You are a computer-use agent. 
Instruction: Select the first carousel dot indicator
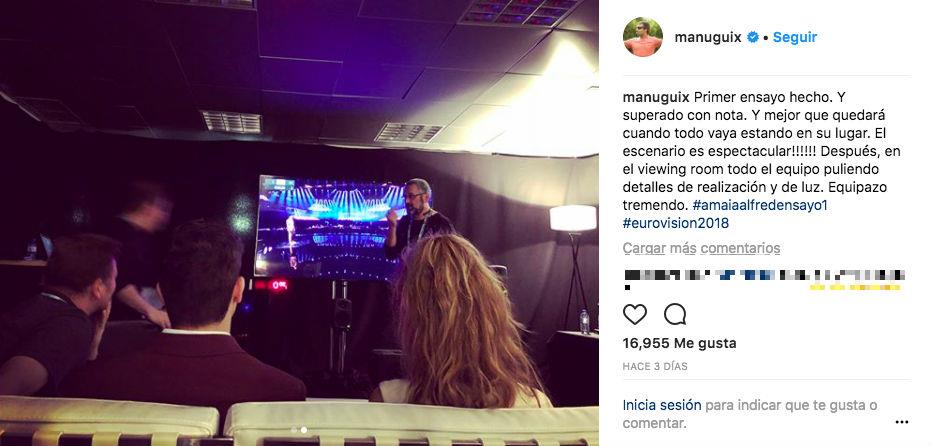[x=293, y=429]
